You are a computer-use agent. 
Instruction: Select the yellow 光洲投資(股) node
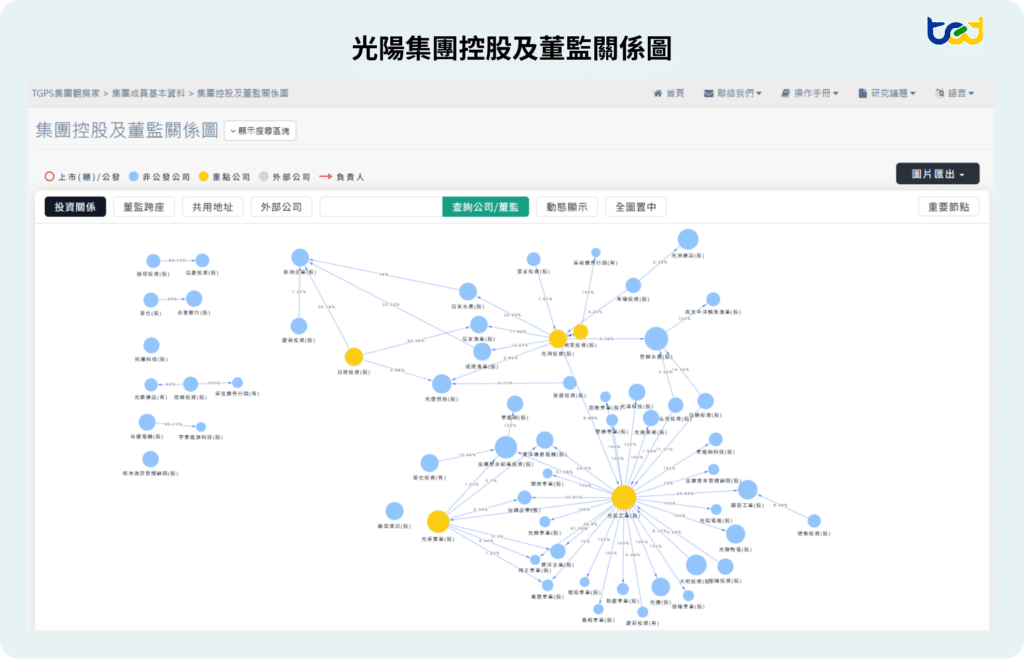click(x=557, y=338)
